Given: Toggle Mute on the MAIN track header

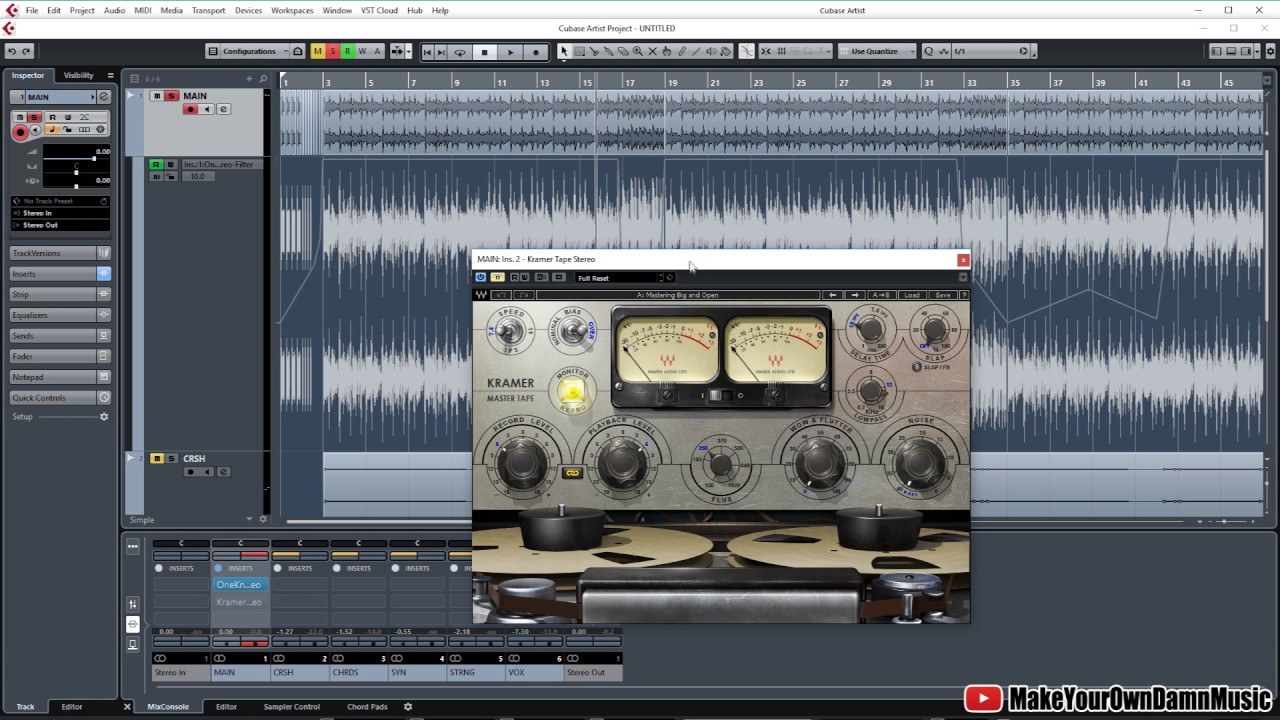Looking at the screenshot, I should click(x=157, y=96).
